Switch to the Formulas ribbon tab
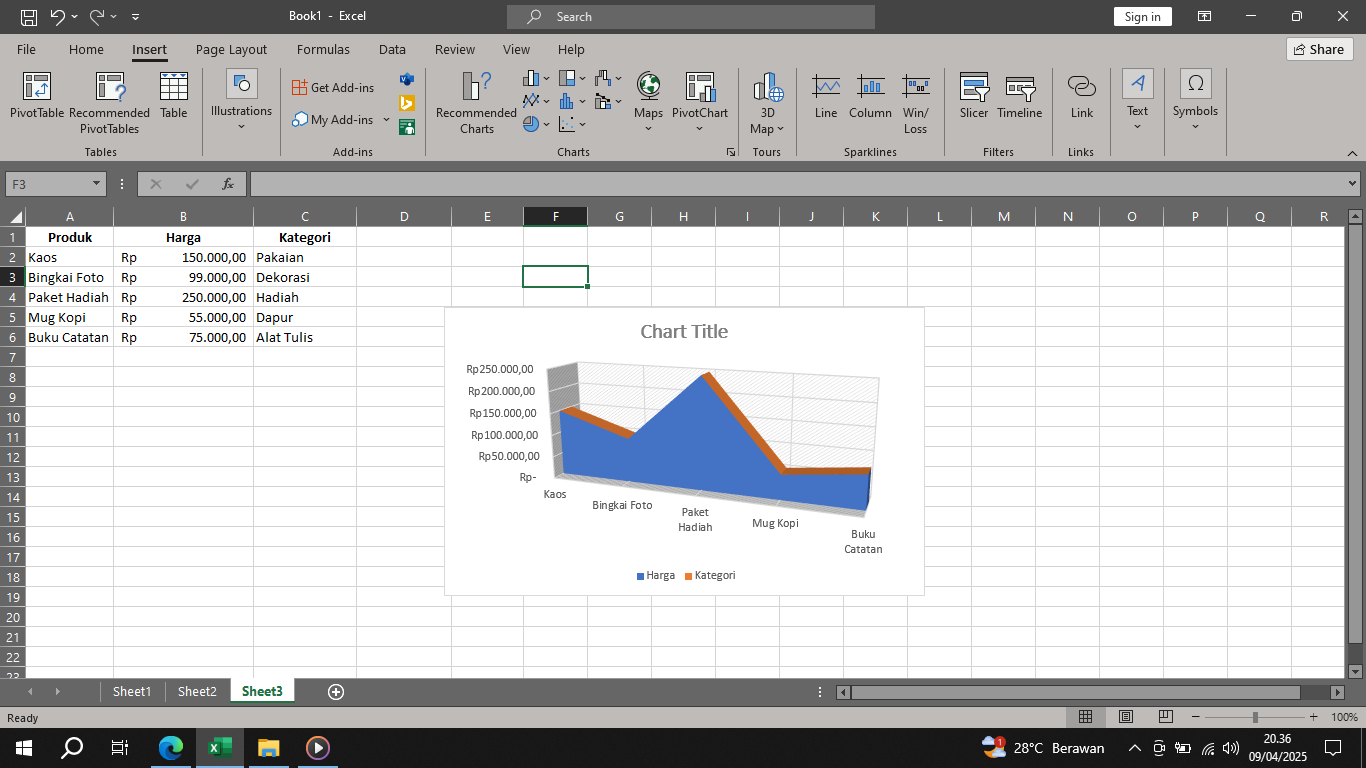This screenshot has height=768, width=1366. (323, 49)
